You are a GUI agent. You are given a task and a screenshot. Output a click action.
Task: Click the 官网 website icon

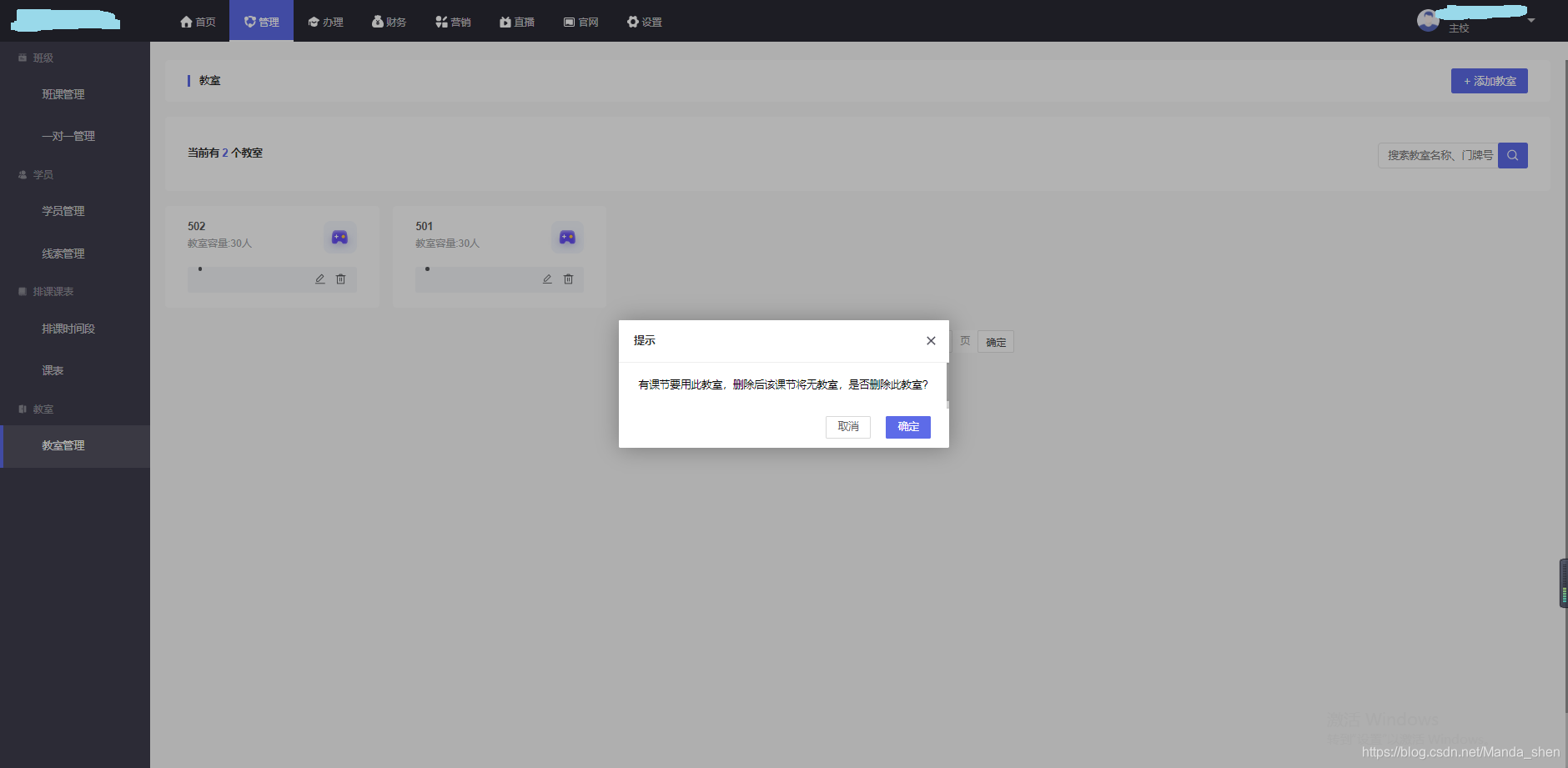point(568,21)
